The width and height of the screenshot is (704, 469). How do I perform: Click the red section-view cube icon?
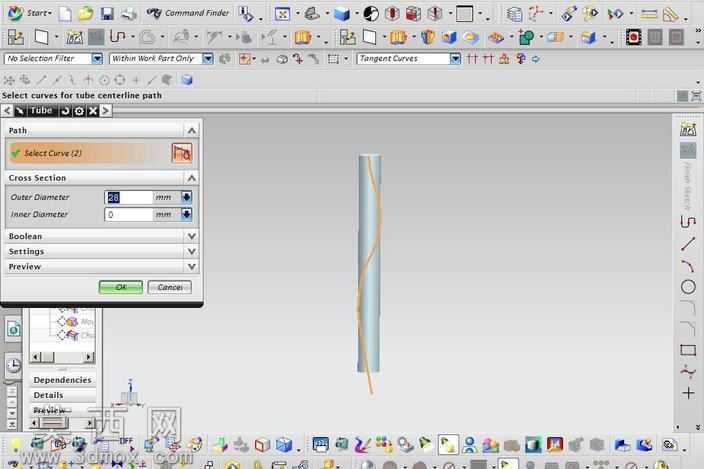tap(413, 14)
